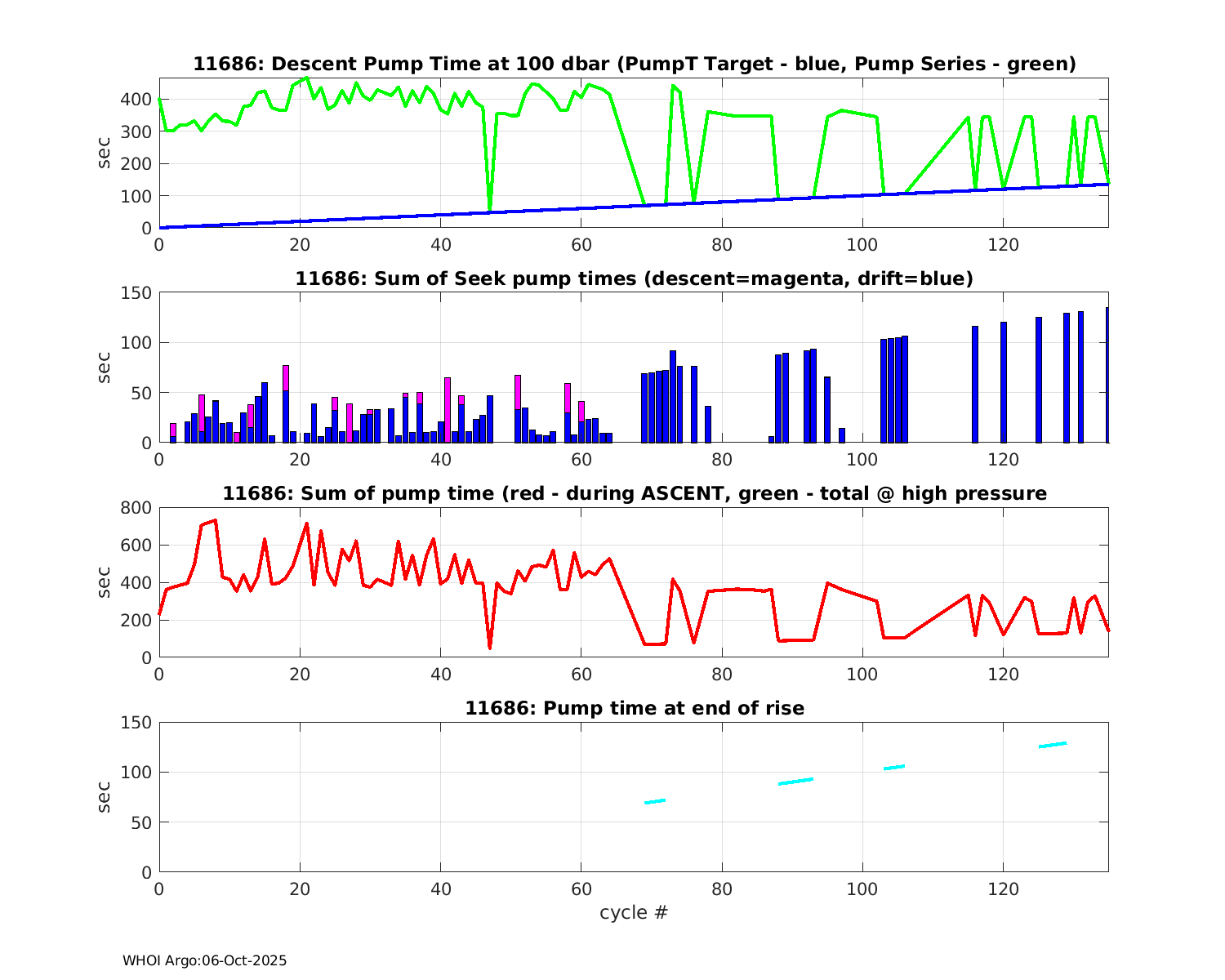Image resolution: width=1225 pixels, height=980 pixels.
Task: Click the red line peak near cycle 8
Action: coord(215,520)
